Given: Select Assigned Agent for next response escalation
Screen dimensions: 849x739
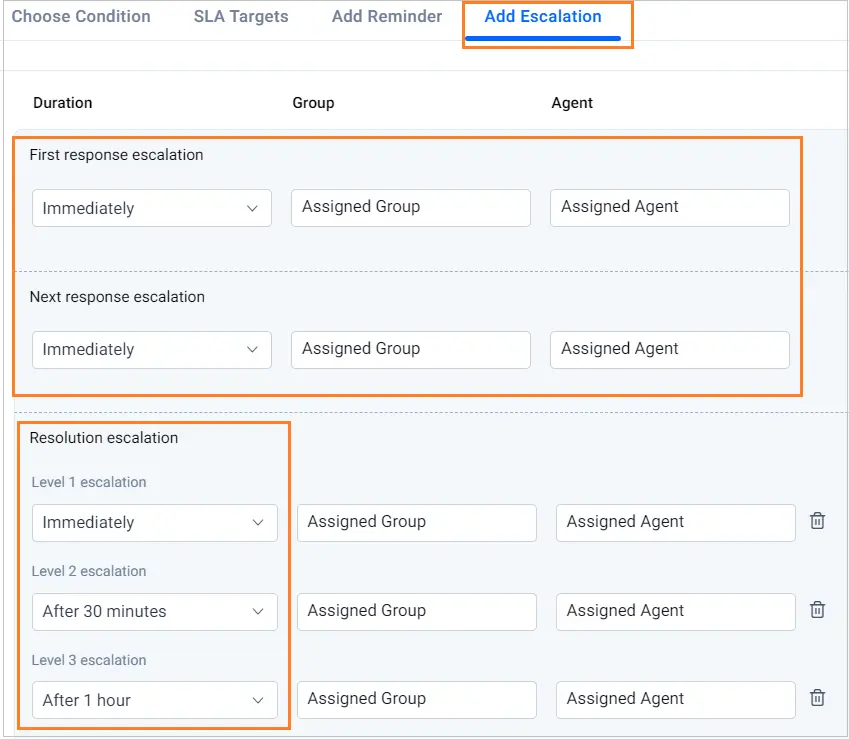Looking at the screenshot, I should [x=669, y=350].
